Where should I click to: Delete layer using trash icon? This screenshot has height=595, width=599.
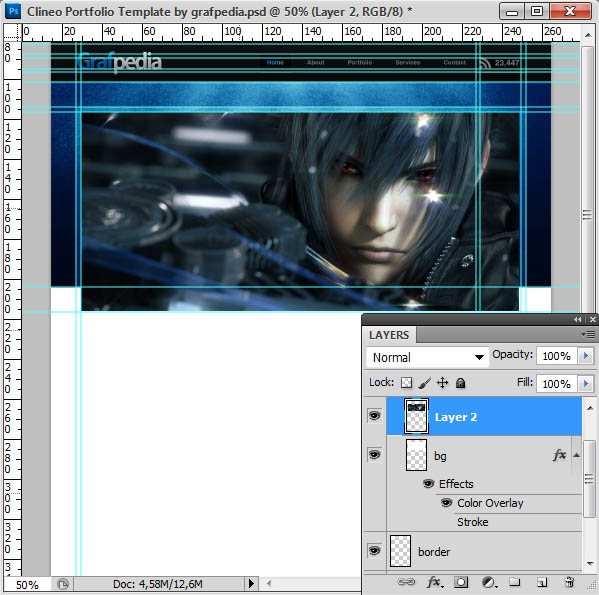coord(569,582)
